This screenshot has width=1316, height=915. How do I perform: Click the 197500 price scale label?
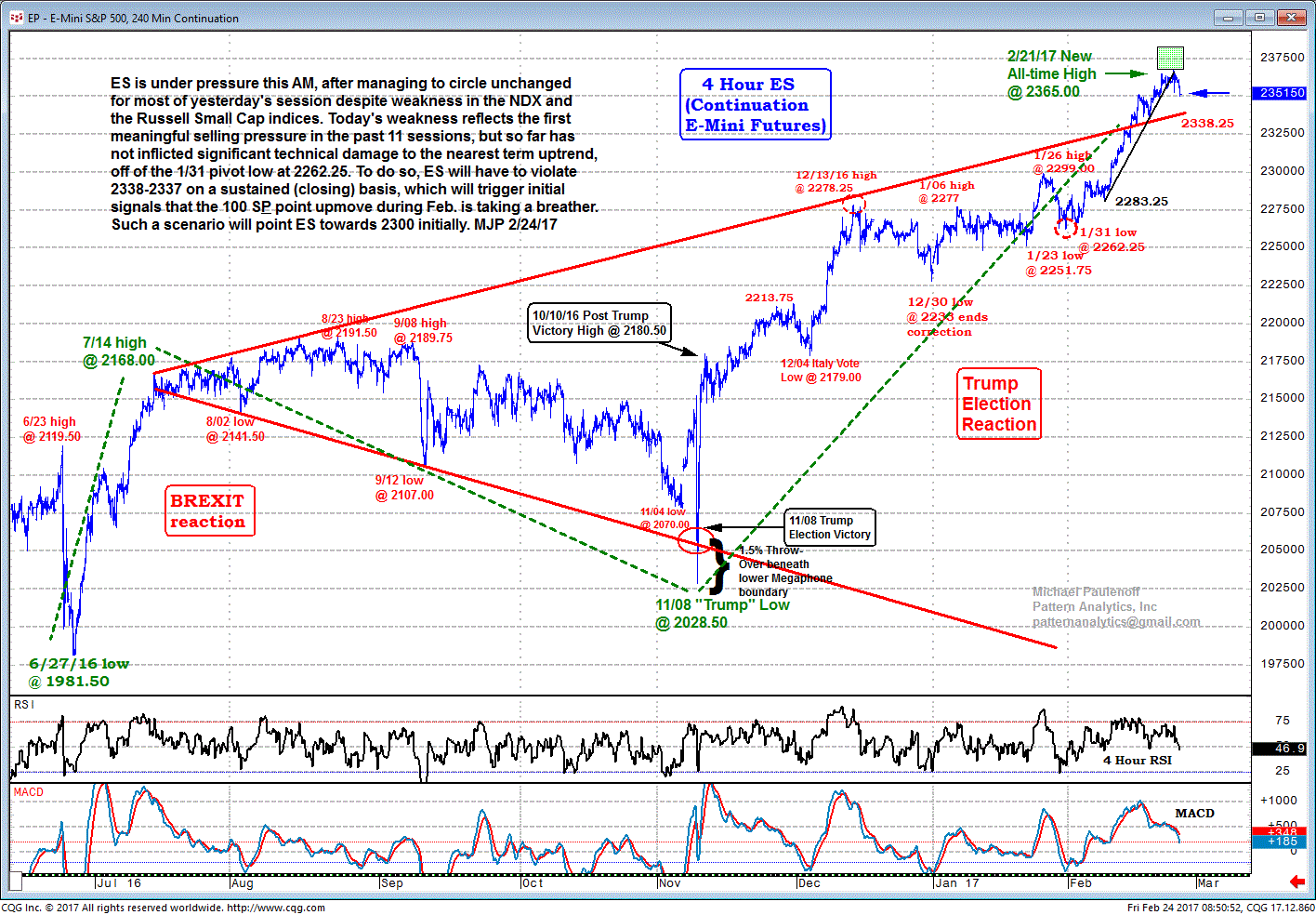click(1283, 663)
